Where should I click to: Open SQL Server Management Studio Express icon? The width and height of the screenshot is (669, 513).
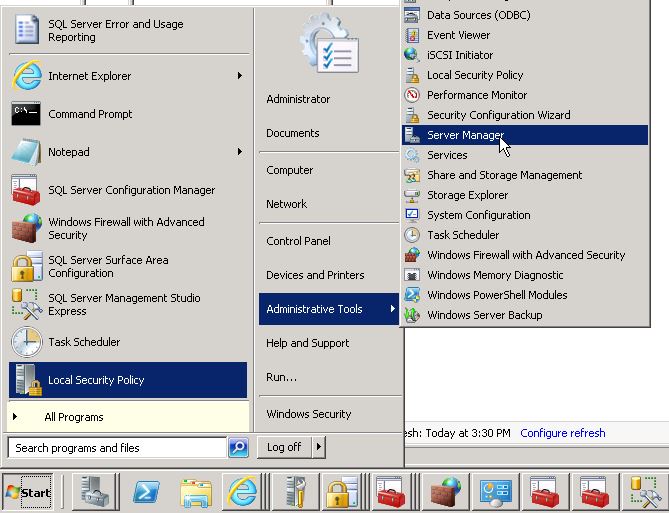pyautogui.click(x=26, y=304)
